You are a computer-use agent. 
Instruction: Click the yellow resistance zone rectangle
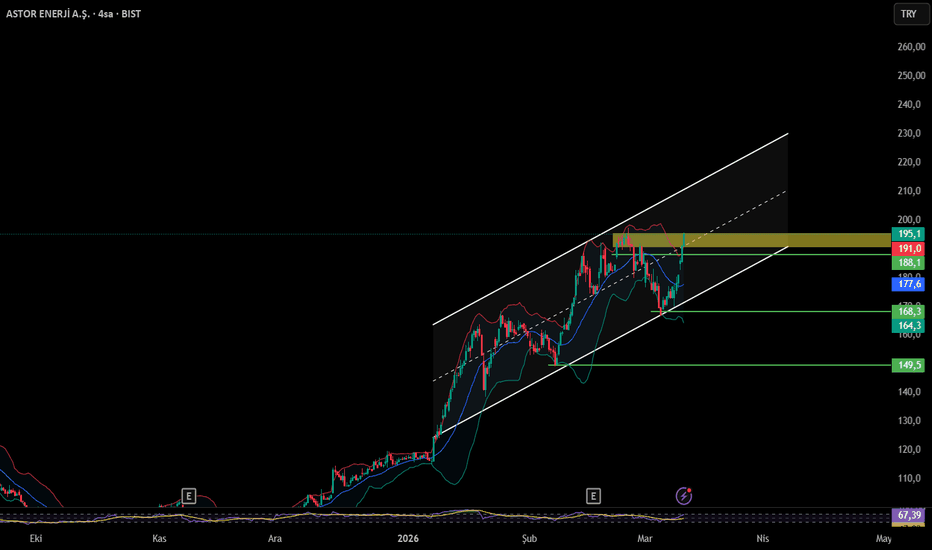752,240
